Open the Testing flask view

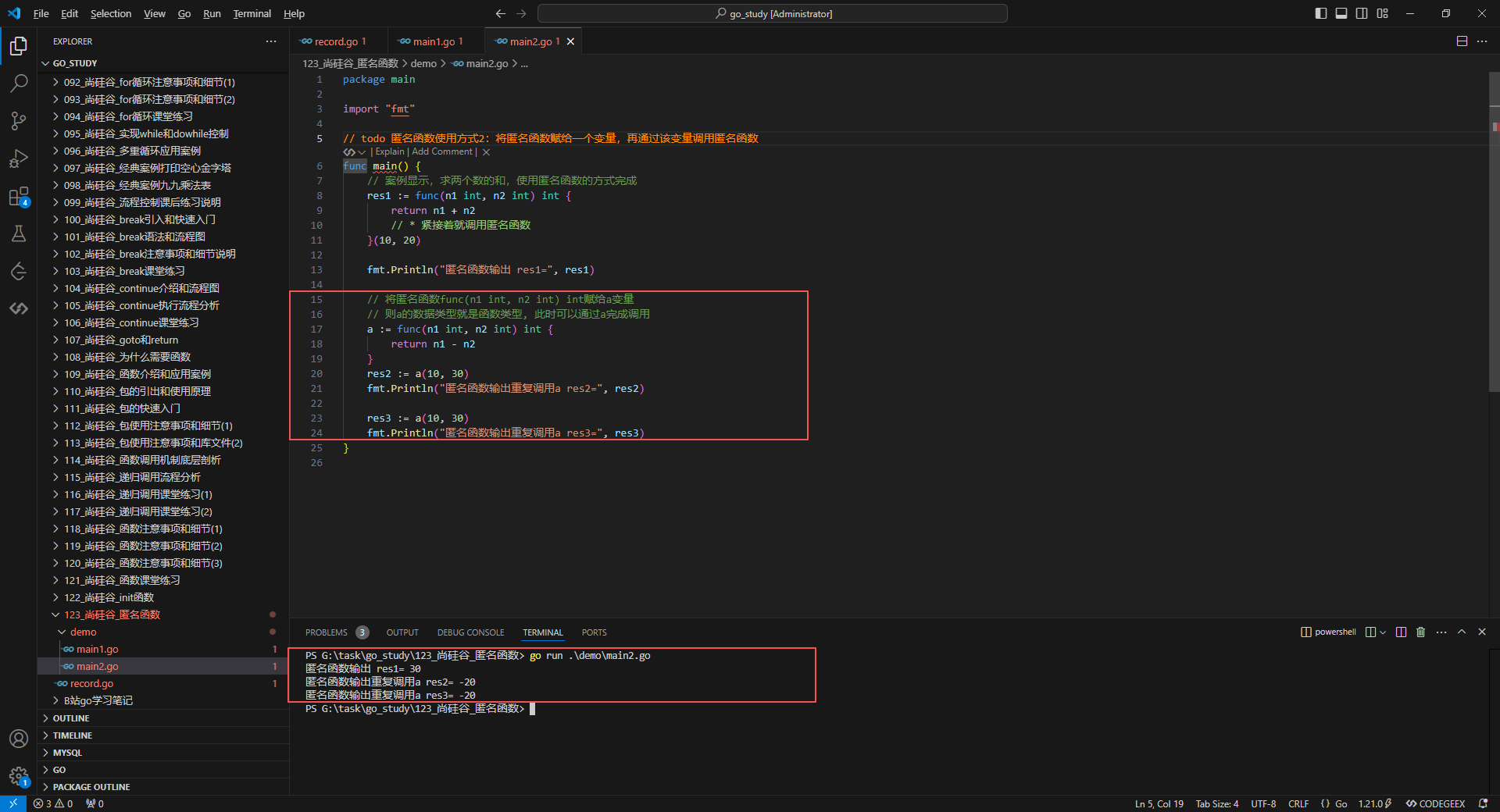pyautogui.click(x=19, y=233)
